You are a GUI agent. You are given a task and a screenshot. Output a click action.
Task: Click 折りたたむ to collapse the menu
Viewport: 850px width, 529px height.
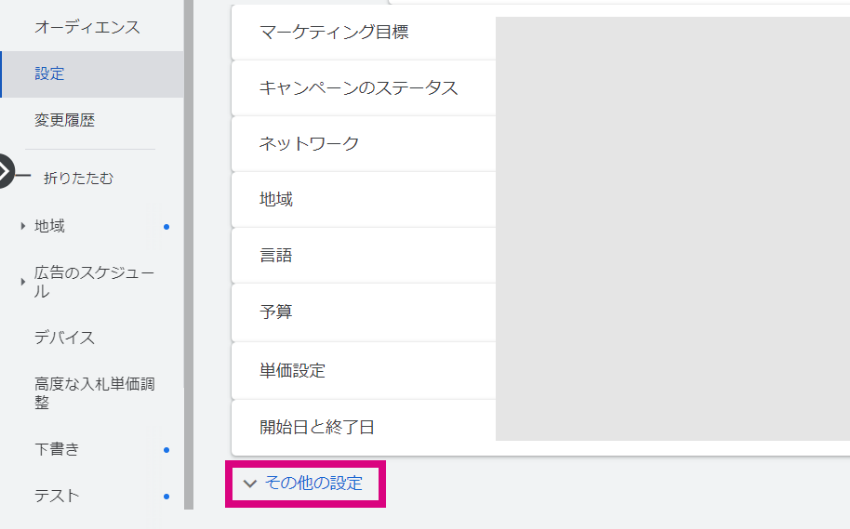pyautogui.click(x=79, y=178)
